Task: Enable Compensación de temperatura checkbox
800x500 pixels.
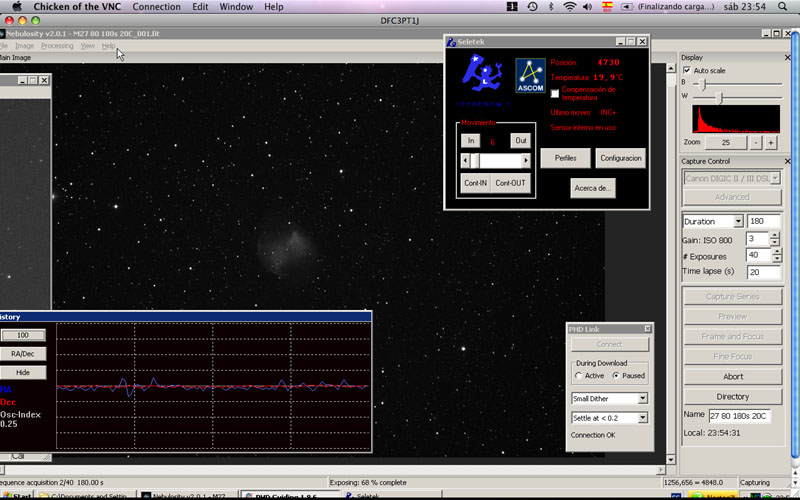Action: pos(555,93)
